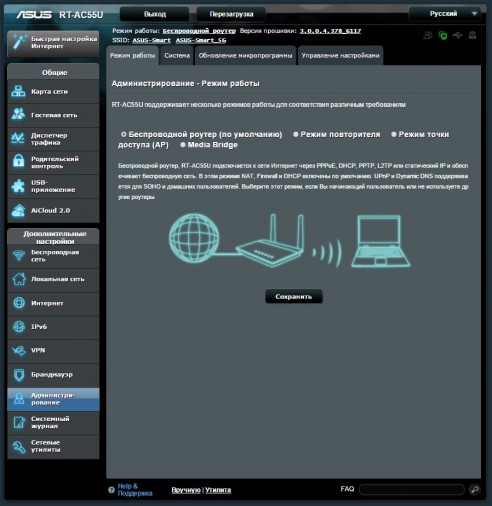This screenshot has width=492, height=506.
Task: Click the Сетевые утилиты wrench icon
Action: click(19, 446)
